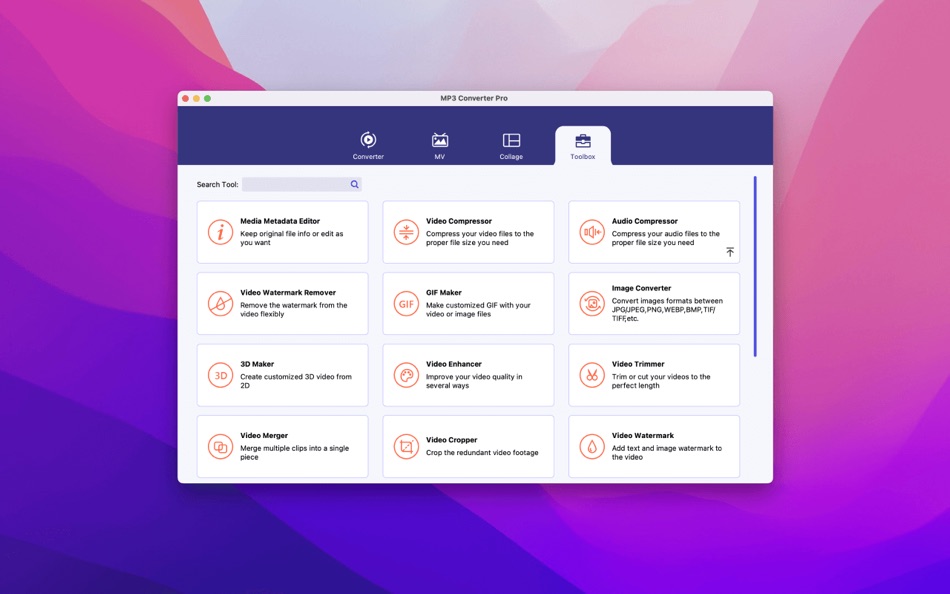
Task: Open the MV tab
Action: pyautogui.click(x=439, y=144)
